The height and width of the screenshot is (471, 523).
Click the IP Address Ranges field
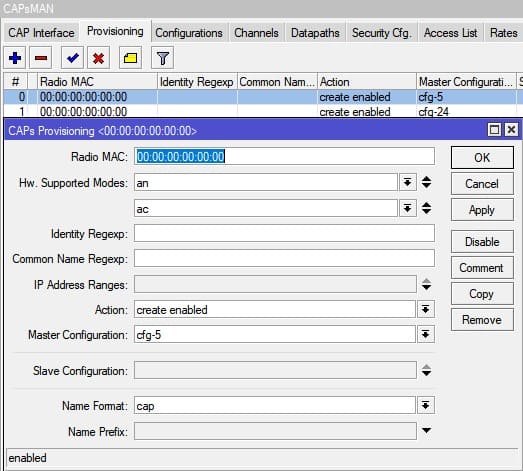[x=275, y=284]
